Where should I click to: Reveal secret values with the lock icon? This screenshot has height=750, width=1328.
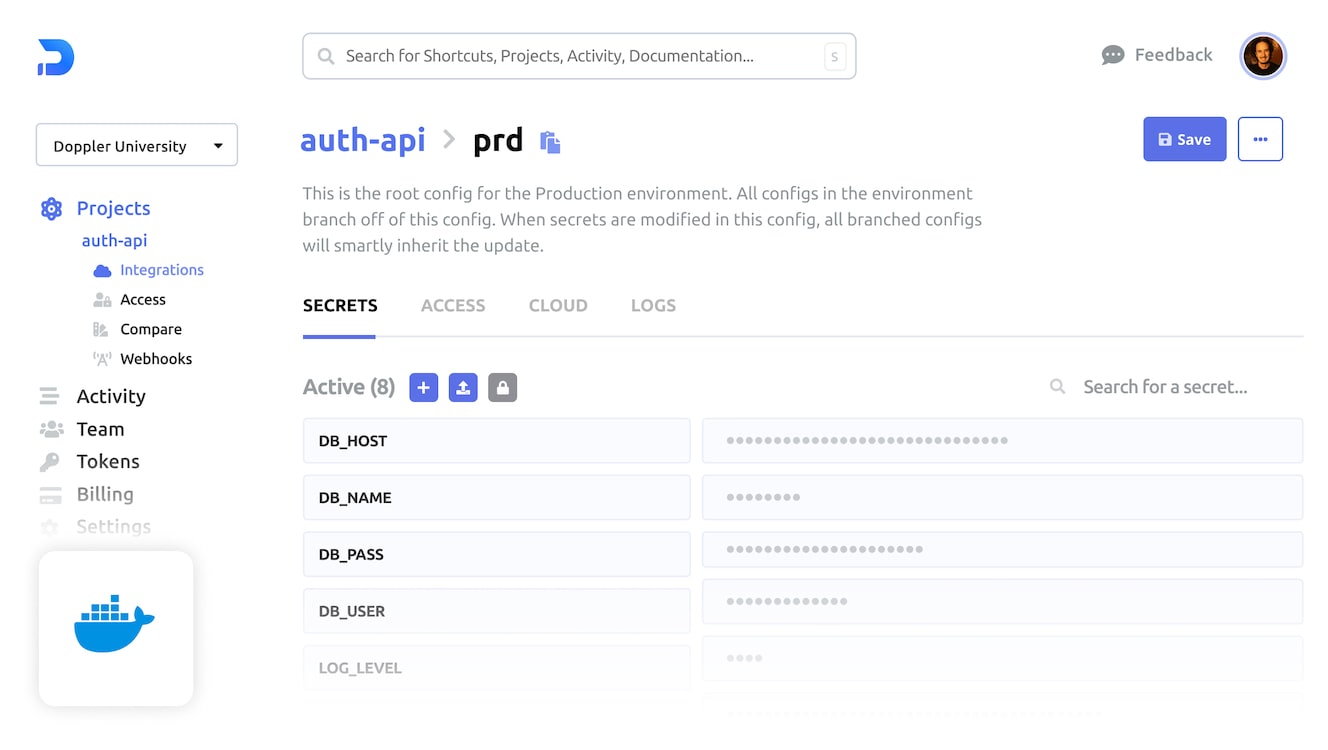pyautogui.click(x=502, y=387)
